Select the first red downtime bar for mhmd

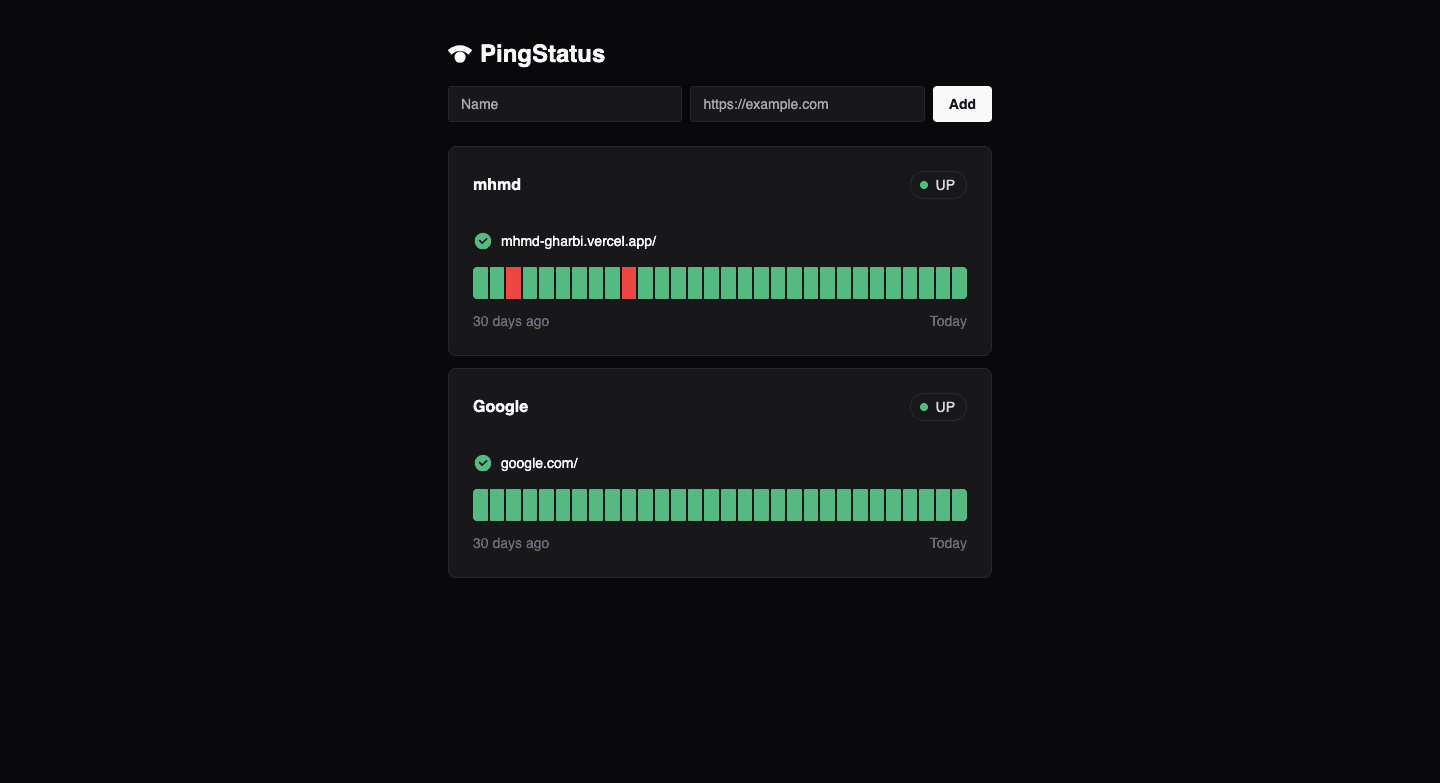(x=513, y=283)
